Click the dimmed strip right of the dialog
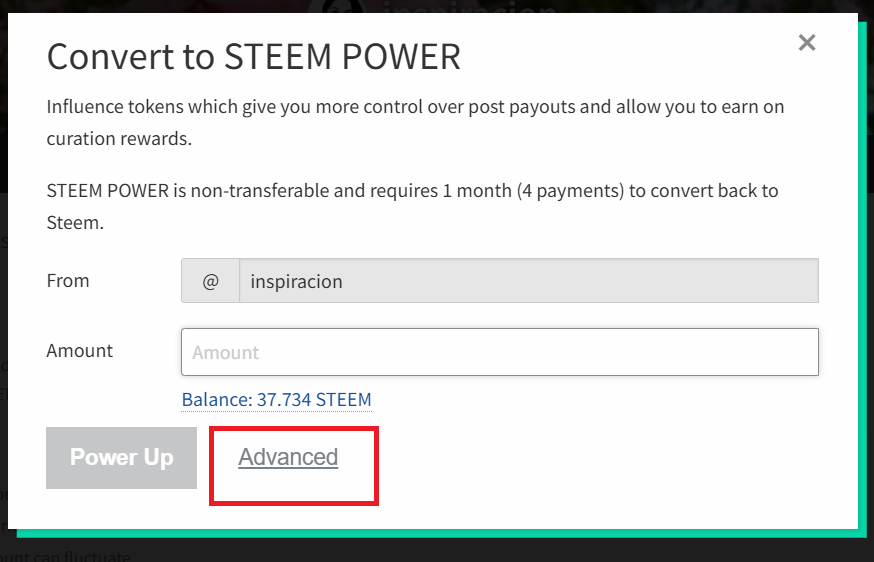The image size is (874, 562). (x=869, y=300)
